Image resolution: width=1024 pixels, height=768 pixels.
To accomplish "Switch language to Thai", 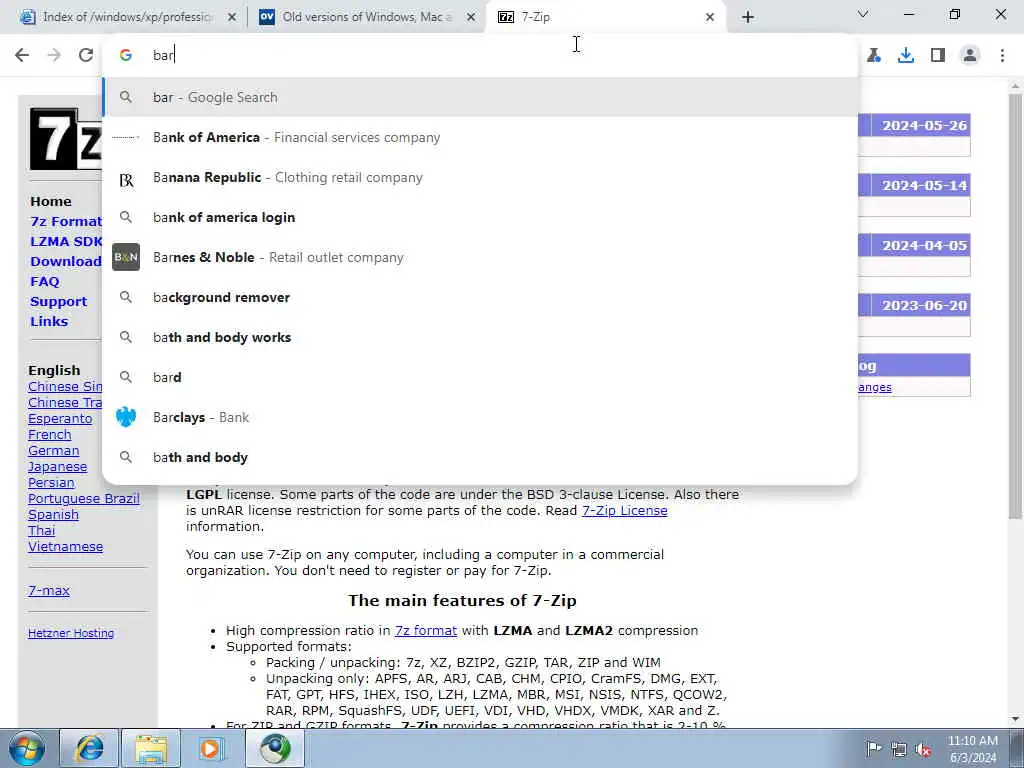I will 41,531.
